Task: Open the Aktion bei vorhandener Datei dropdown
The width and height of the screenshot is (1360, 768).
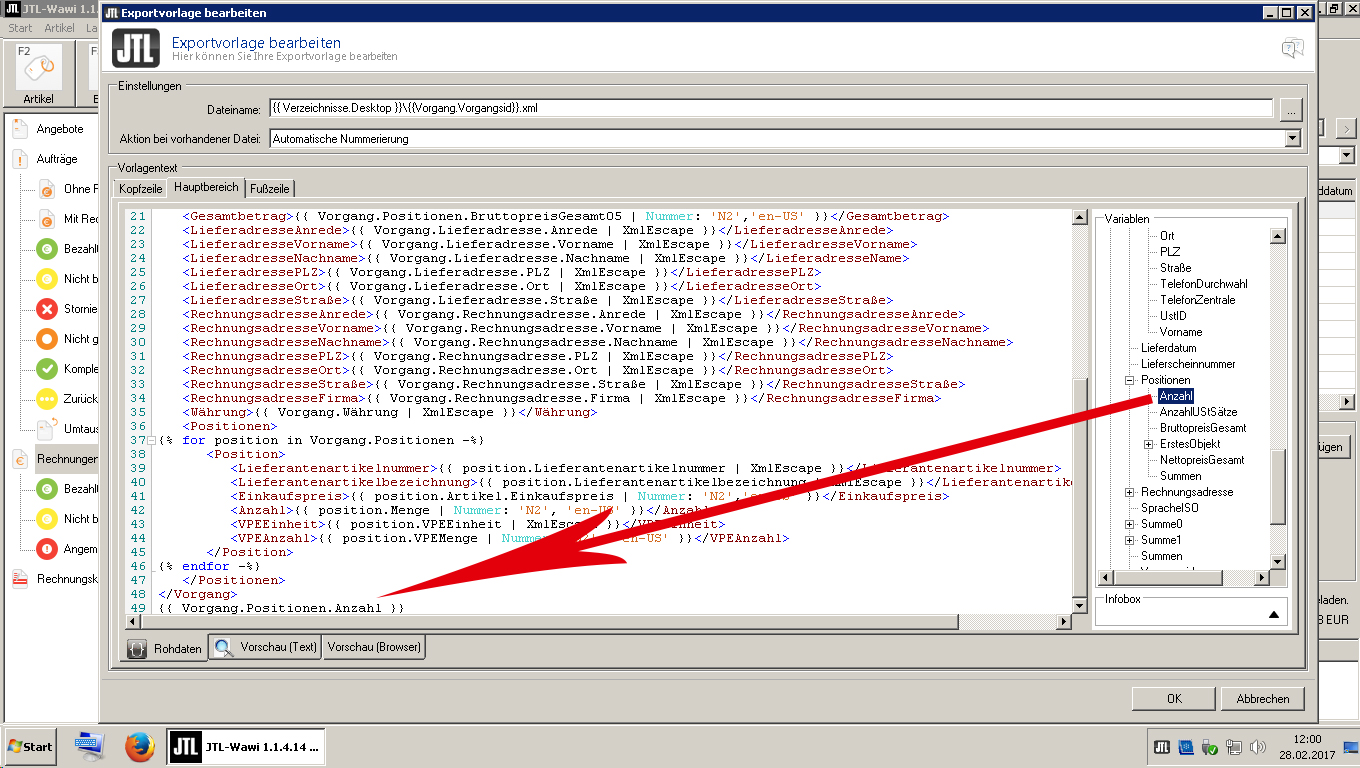Action: [x=1292, y=139]
